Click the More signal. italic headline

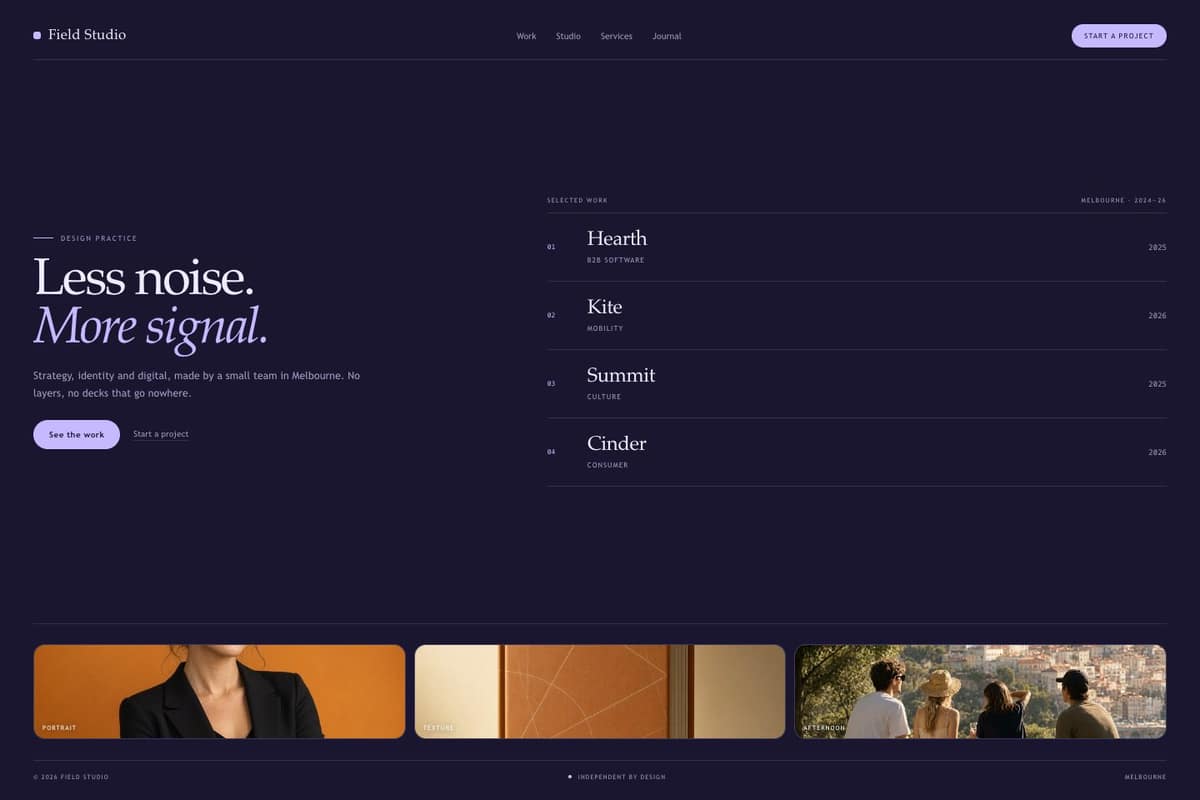[151, 326]
